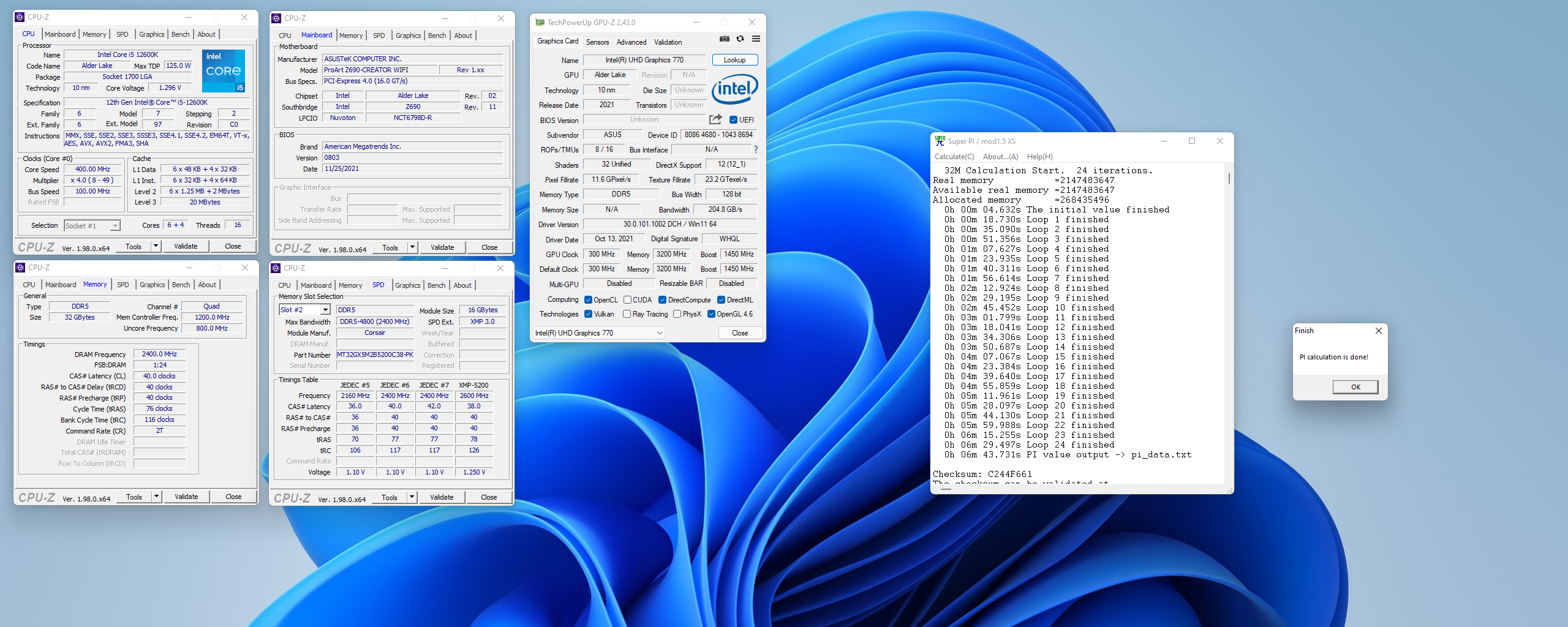Click the Lookup button in GPU-Z

(x=734, y=60)
